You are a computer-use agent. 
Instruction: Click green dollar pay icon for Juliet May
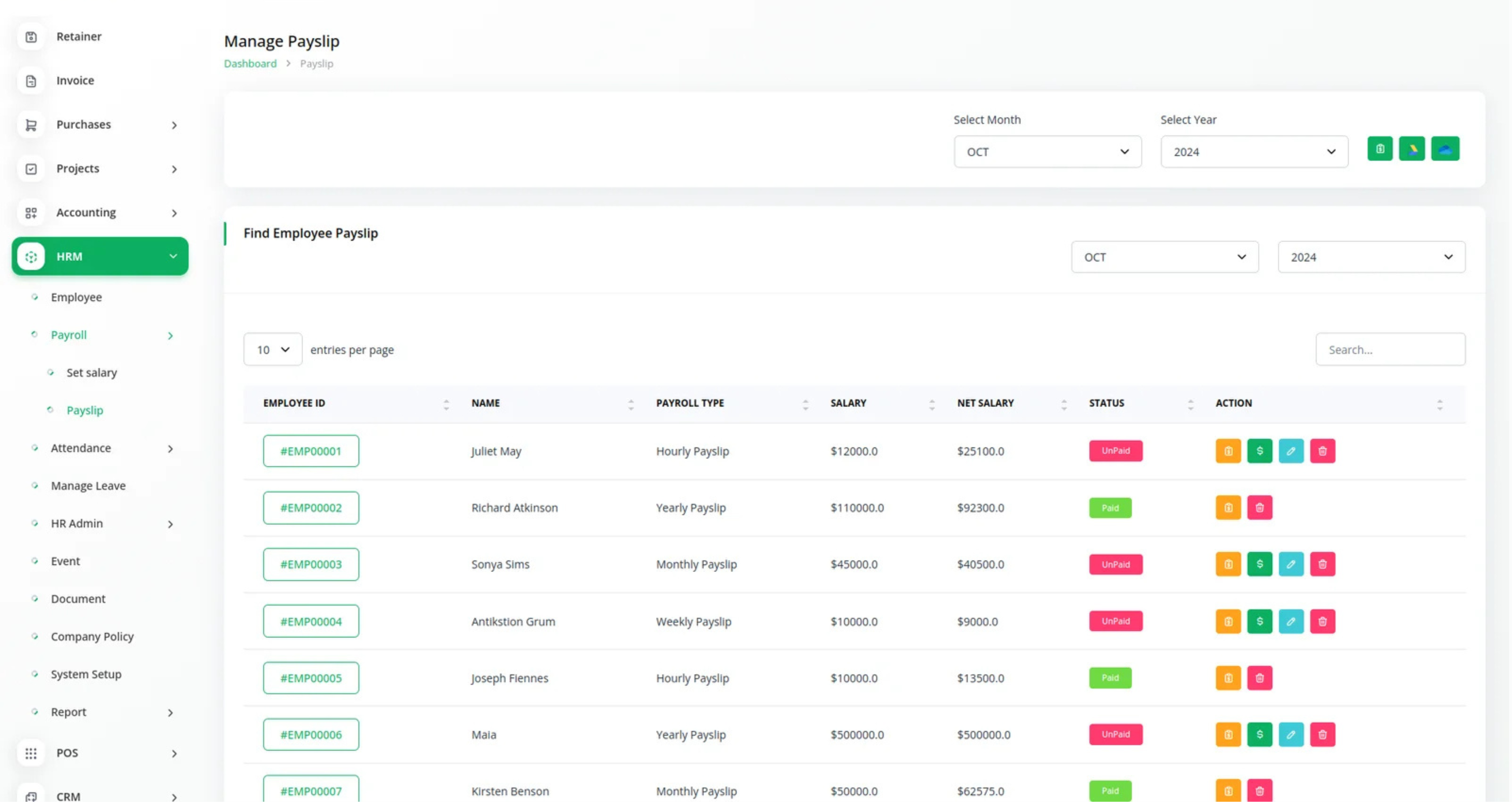click(1259, 451)
